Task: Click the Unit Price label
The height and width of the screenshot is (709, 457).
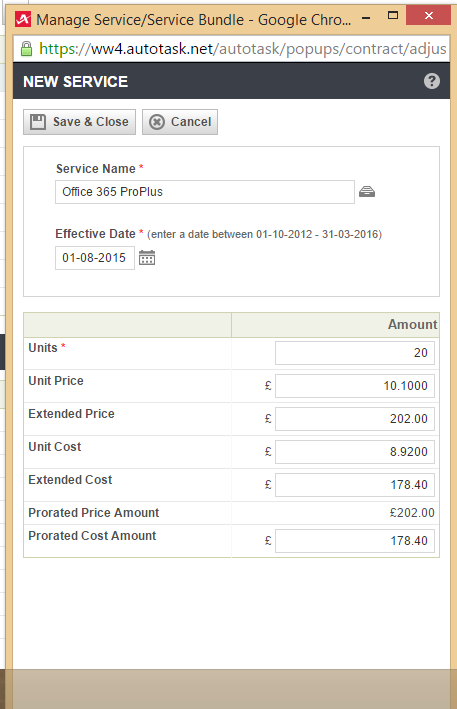Action: (56, 381)
